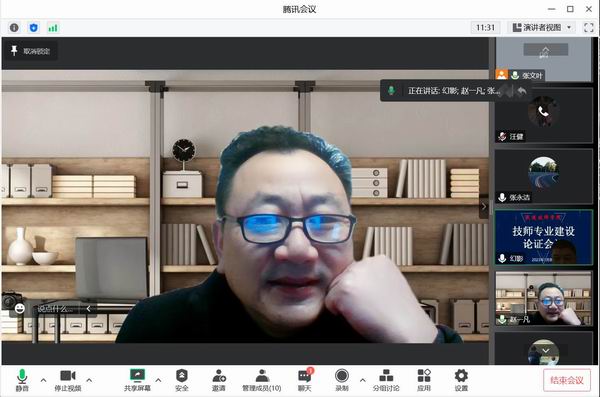Expand video options arrow beside 停止视频

tap(89, 380)
